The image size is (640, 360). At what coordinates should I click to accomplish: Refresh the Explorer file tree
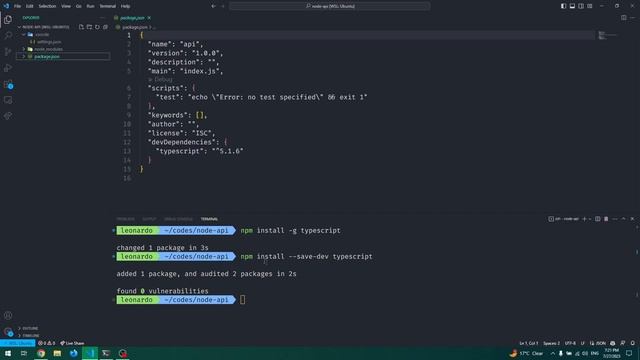[x=97, y=27]
